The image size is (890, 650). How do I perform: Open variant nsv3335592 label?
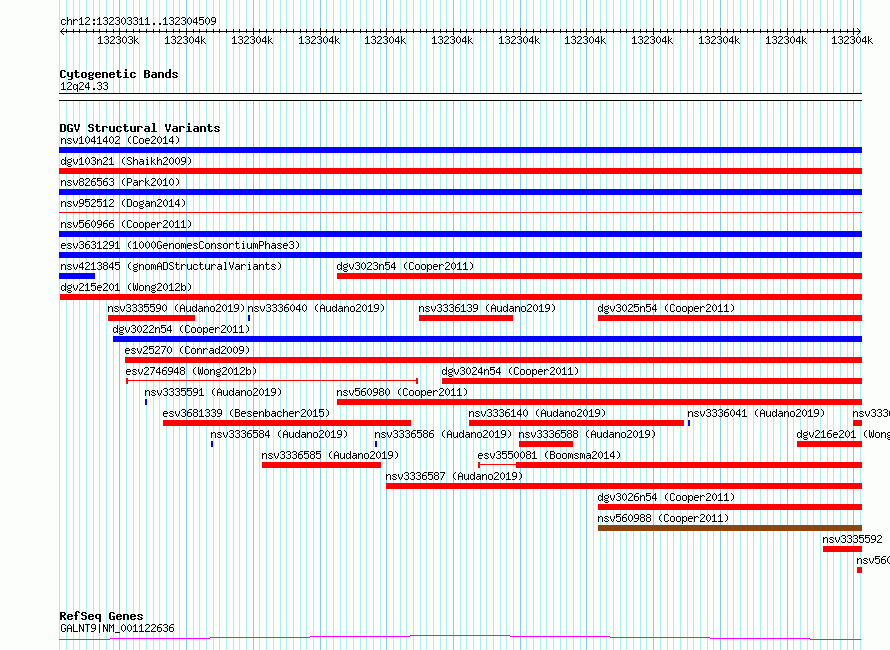point(853,539)
